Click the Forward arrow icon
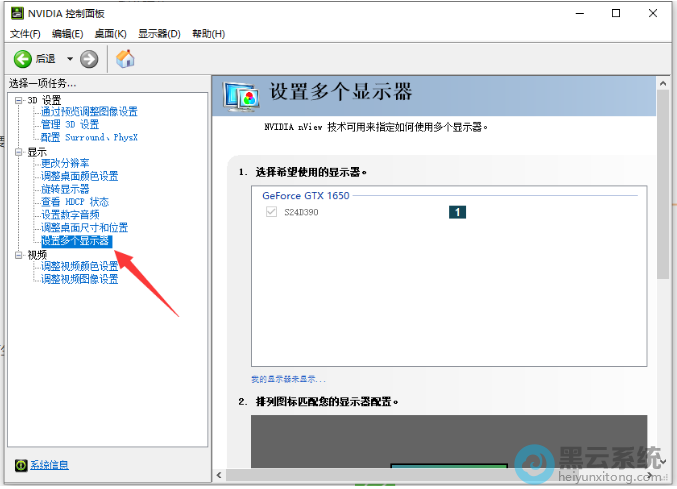 (x=89, y=59)
